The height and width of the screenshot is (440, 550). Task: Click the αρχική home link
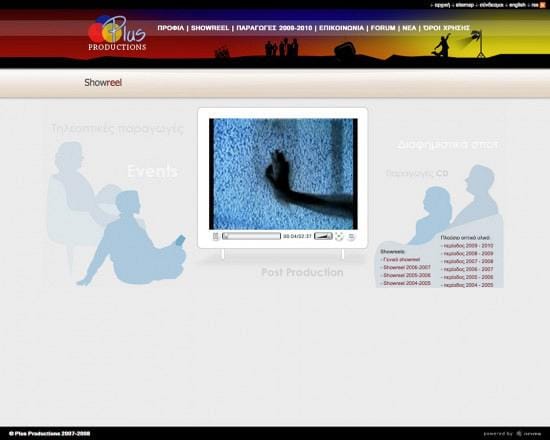(442, 5)
